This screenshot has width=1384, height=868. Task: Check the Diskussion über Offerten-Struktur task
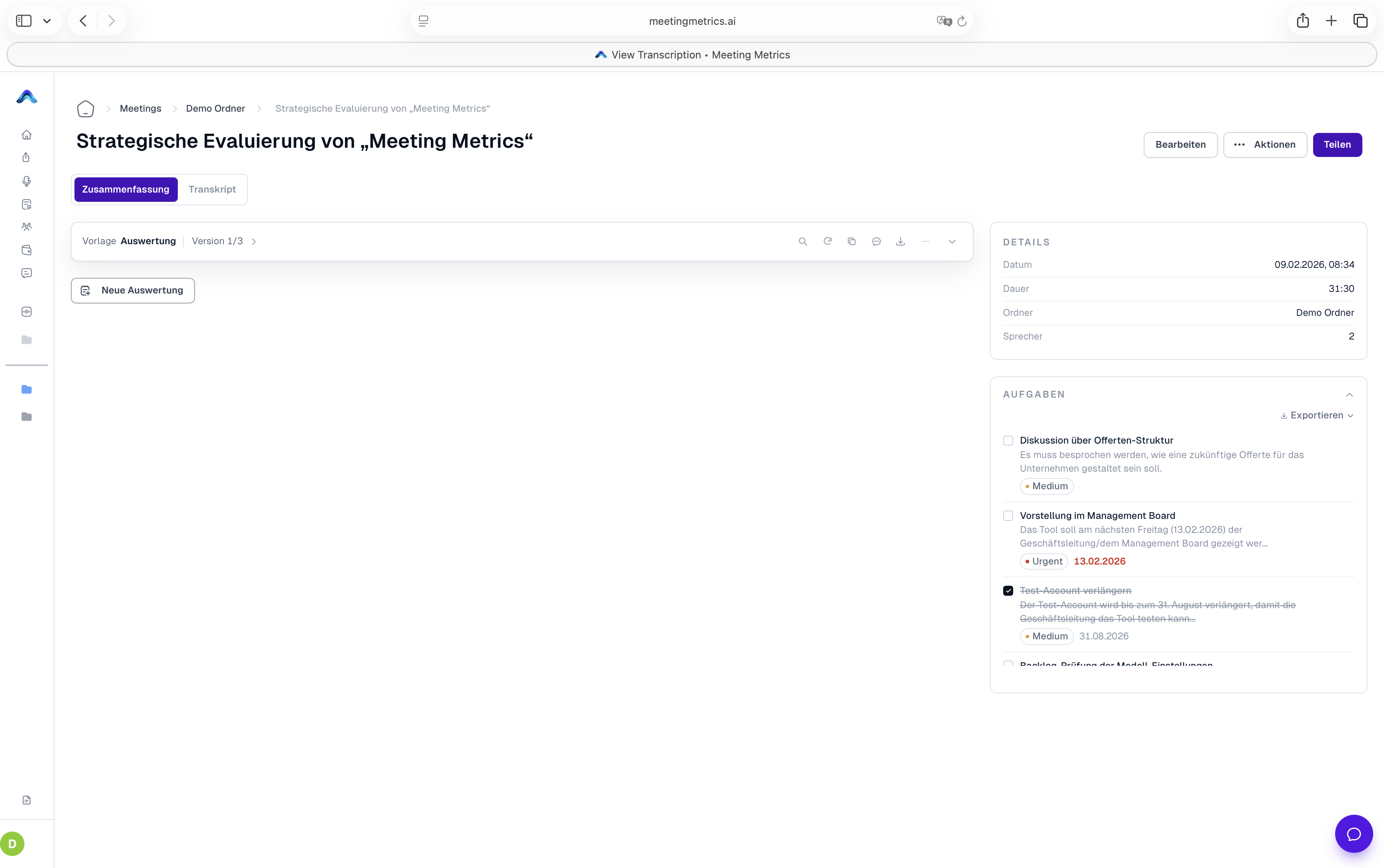(x=1008, y=441)
